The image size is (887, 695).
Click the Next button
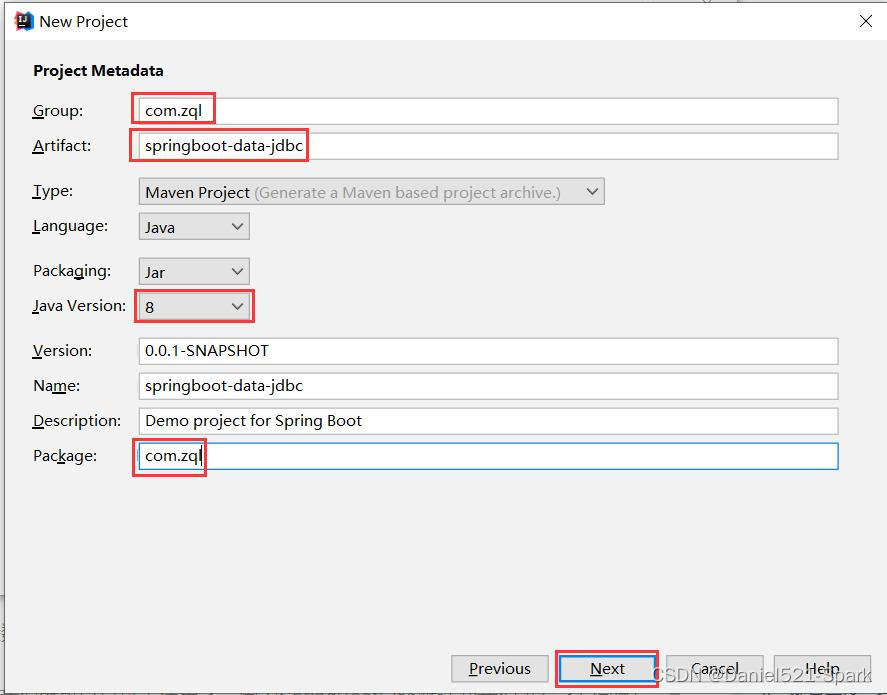click(607, 669)
